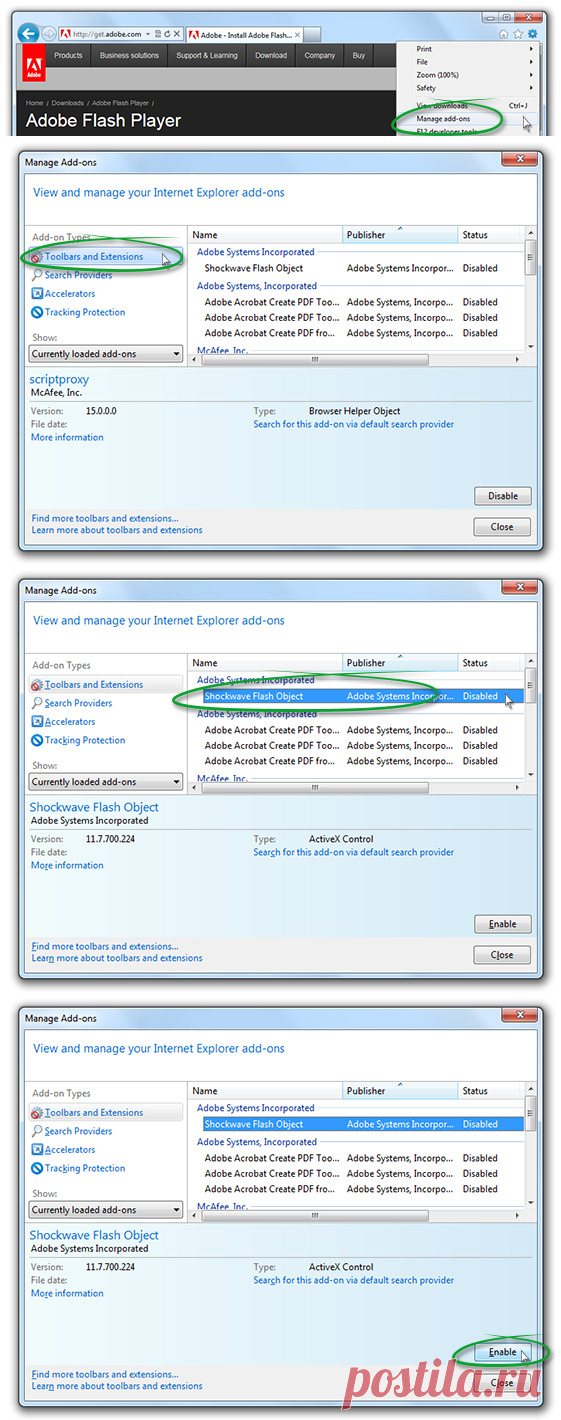
Task: Go to browser Home icon
Action: tap(503, 34)
